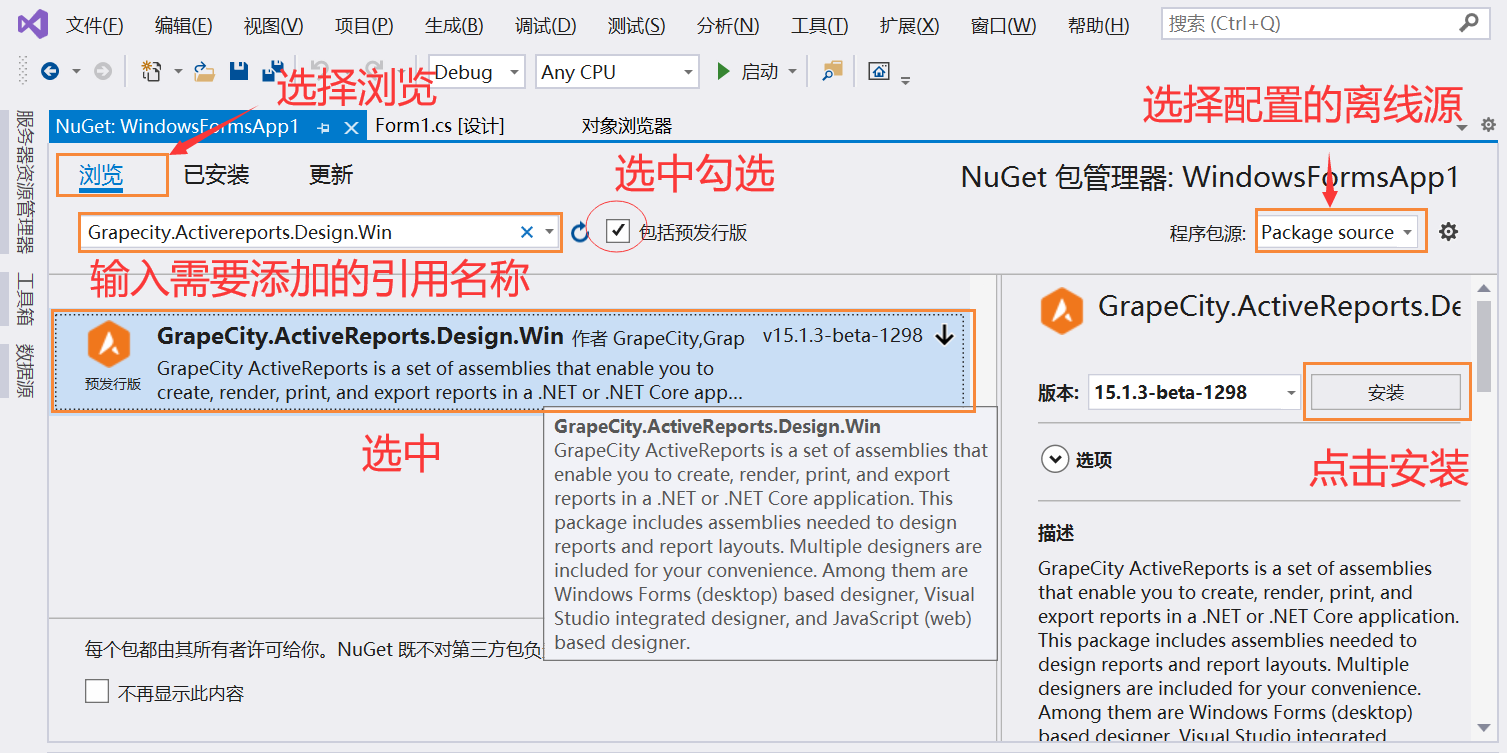Screen dimensions: 1507x753
Task: Open the 生成(B) menu
Action: coord(454,25)
